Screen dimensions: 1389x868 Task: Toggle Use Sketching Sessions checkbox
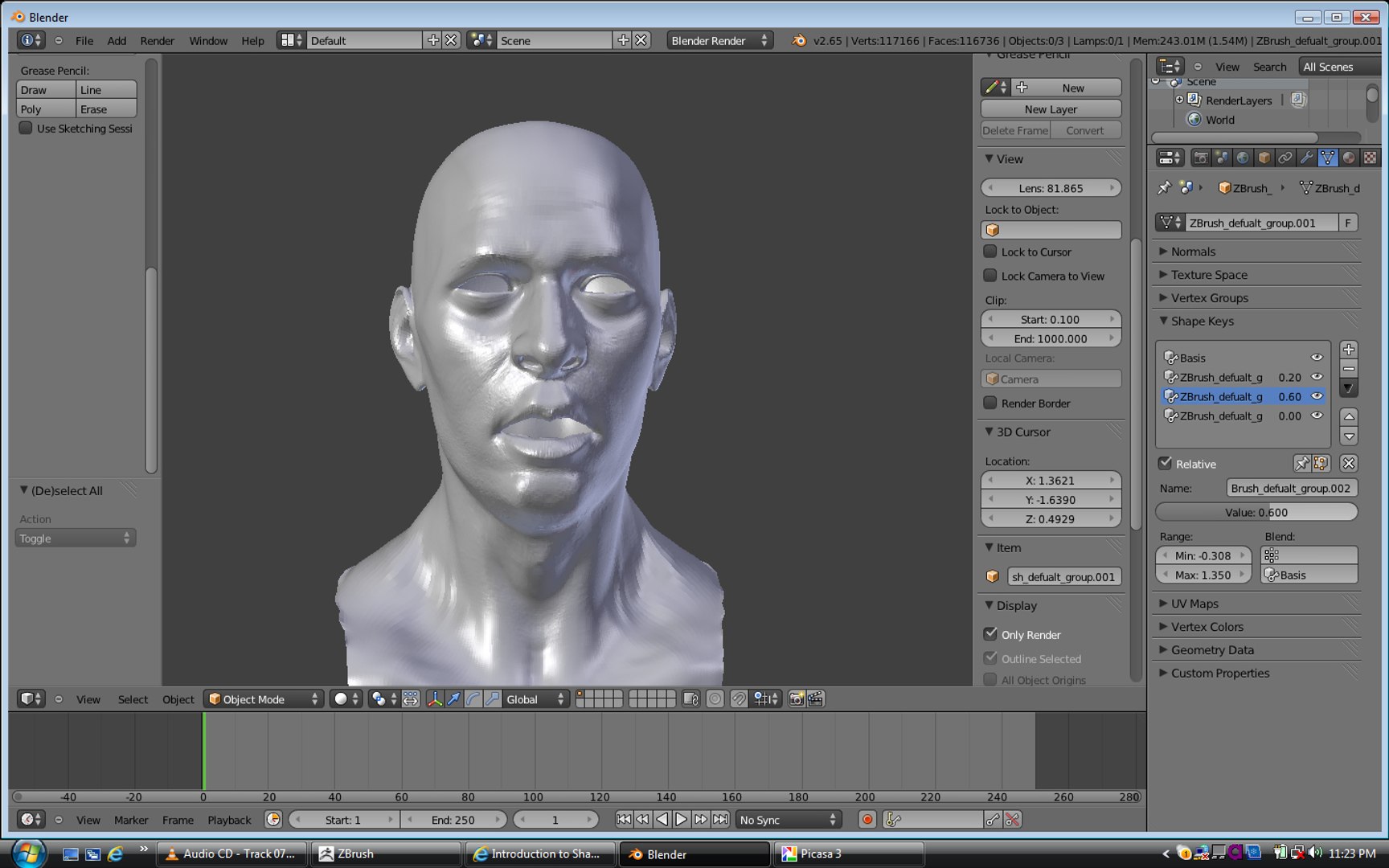[x=26, y=128]
